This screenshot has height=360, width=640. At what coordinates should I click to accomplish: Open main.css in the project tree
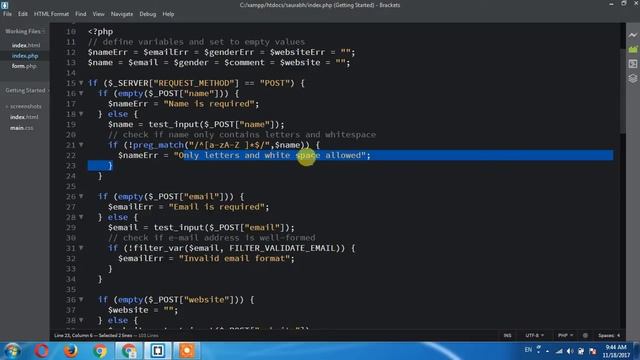22,128
